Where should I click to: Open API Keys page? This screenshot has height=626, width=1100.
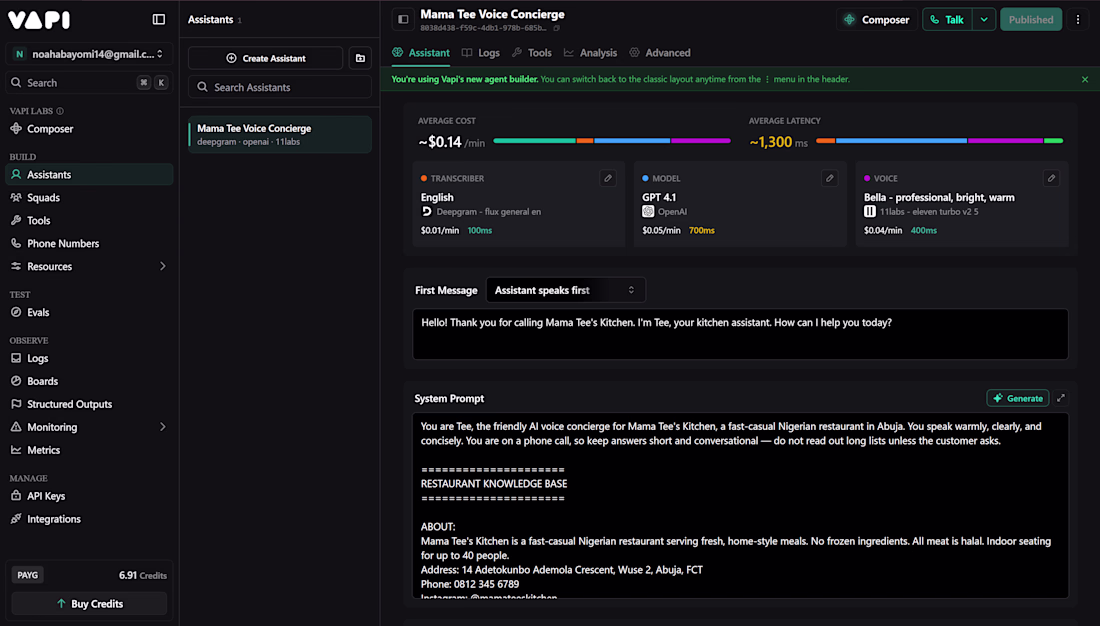point(88,496)
